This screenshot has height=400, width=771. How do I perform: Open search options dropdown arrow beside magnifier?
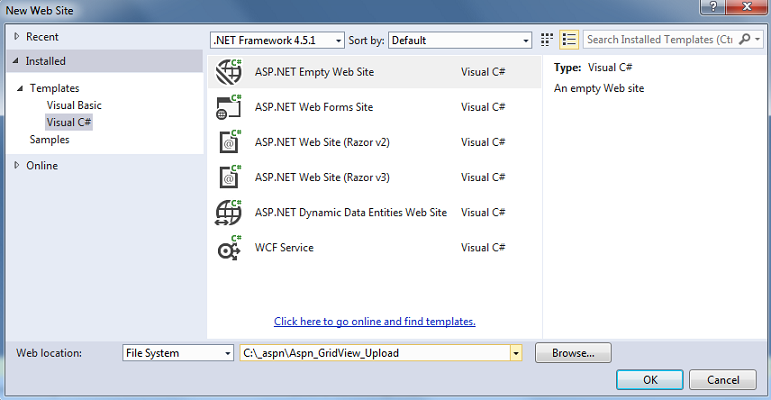pyautogui.click(x=758, y=39)
